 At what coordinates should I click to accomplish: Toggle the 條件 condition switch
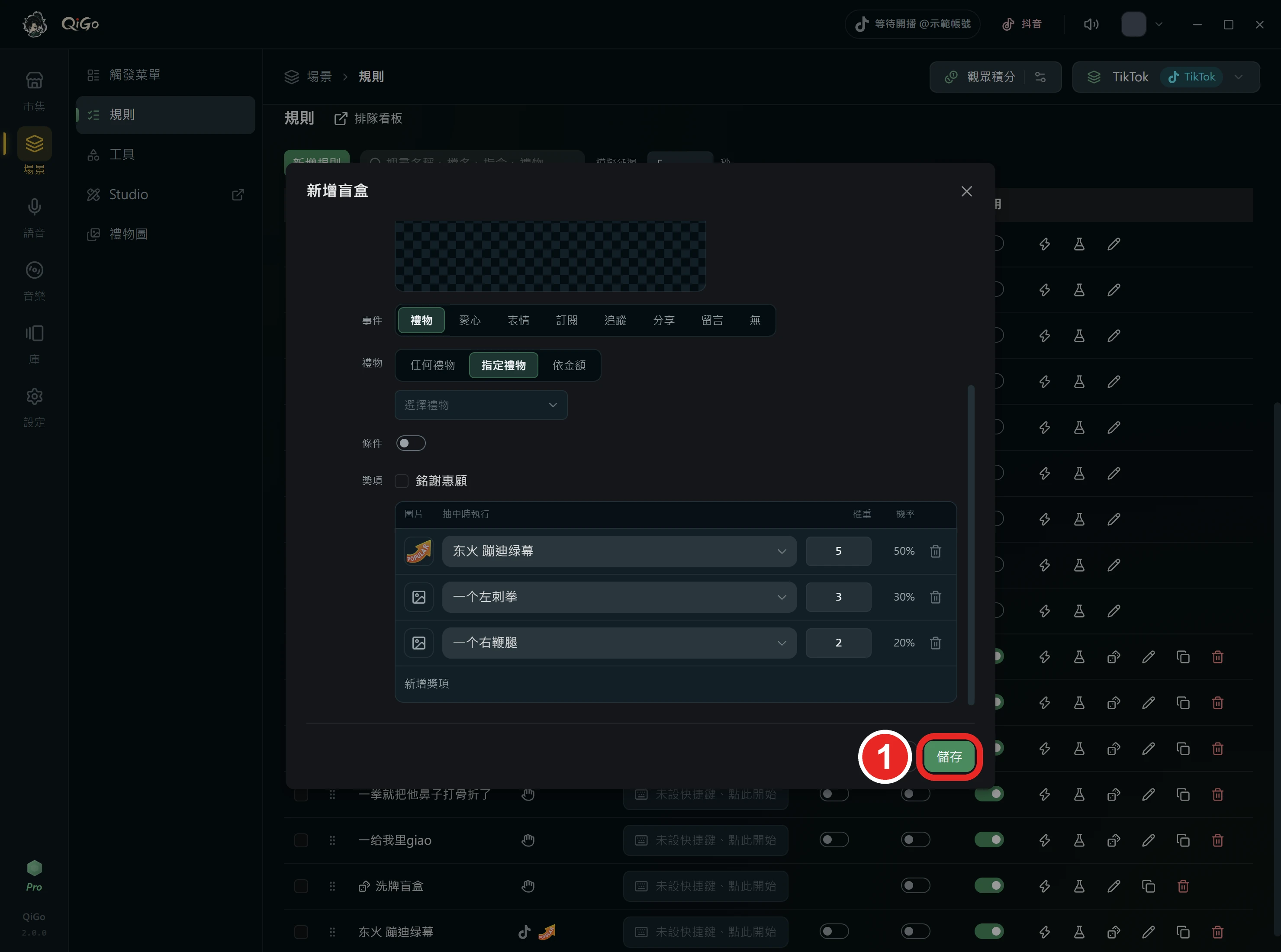pos(411,443)
